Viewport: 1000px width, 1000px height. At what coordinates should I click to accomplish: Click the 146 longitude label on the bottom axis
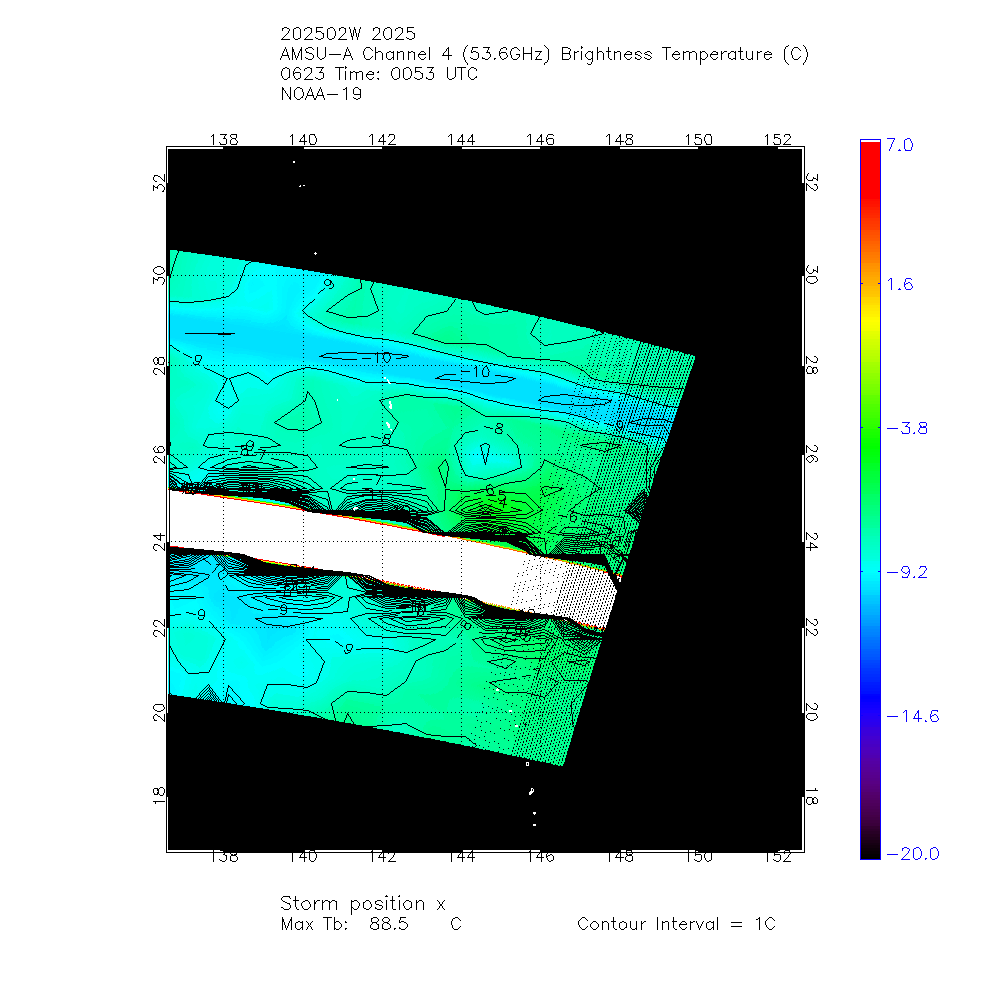click(x=540, y=857)
